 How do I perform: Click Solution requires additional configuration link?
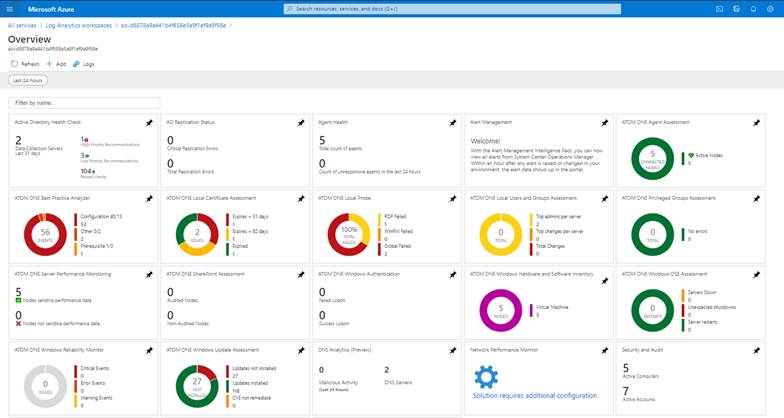(534, 396)
